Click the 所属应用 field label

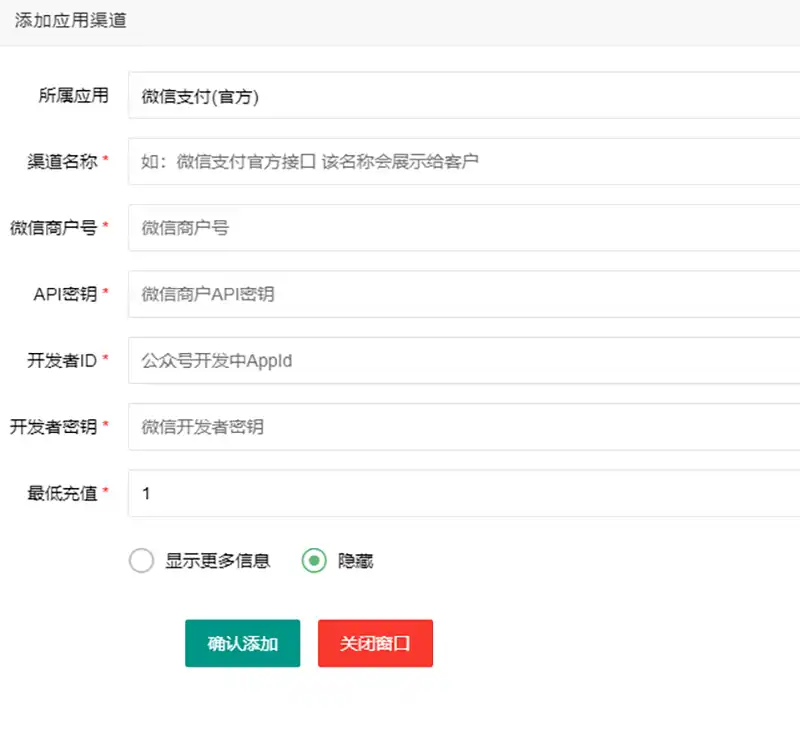coord(73,95)
